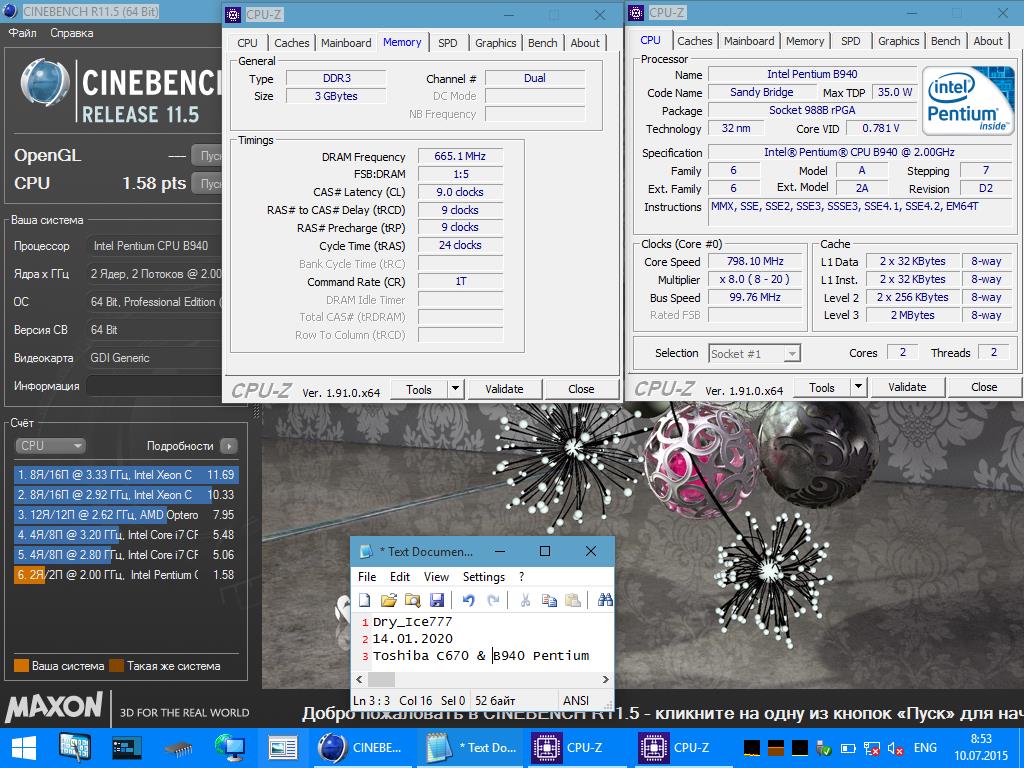This screenshot has width=1024, height=768.
Task: Click Close in the Memory CPU-Z window
Action: [x=581, y=389]
